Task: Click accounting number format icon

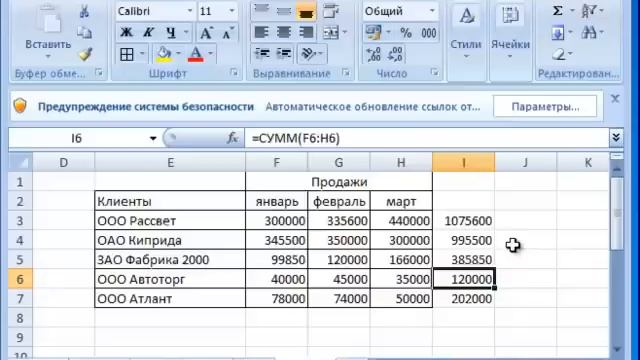Action: 373,32
